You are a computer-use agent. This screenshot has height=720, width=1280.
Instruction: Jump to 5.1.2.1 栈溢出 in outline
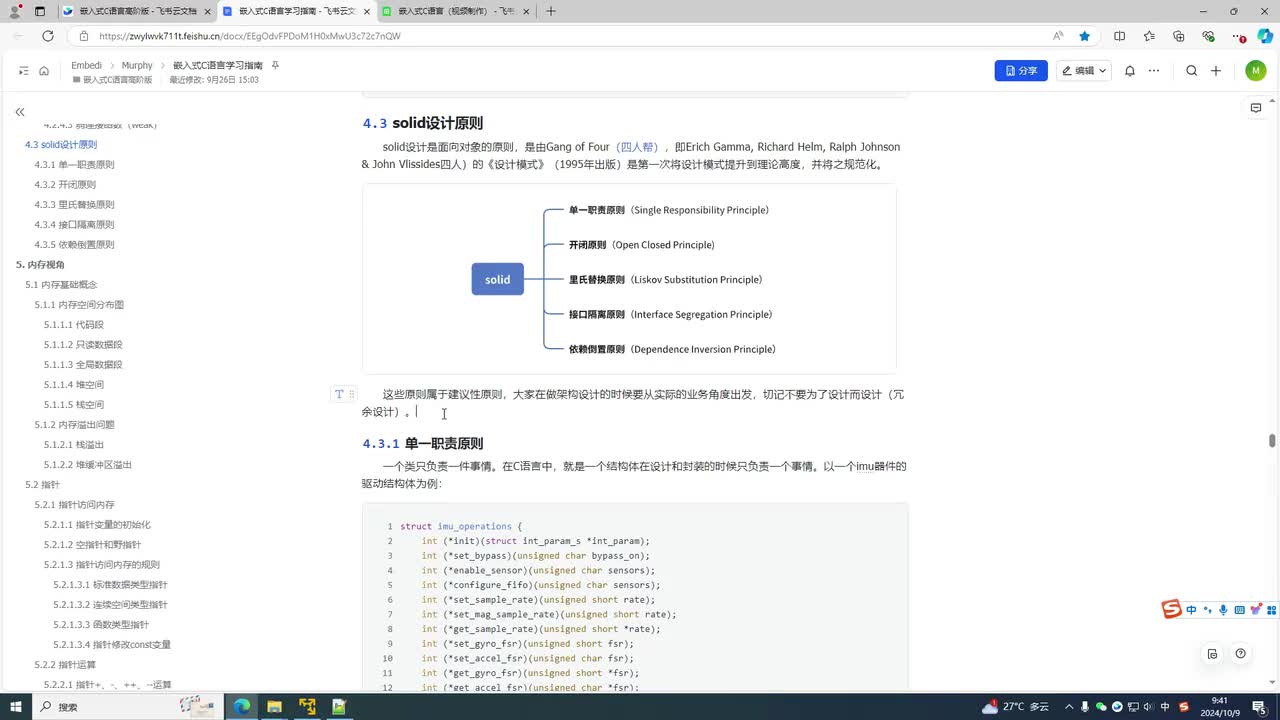click(x=73, y=445)
